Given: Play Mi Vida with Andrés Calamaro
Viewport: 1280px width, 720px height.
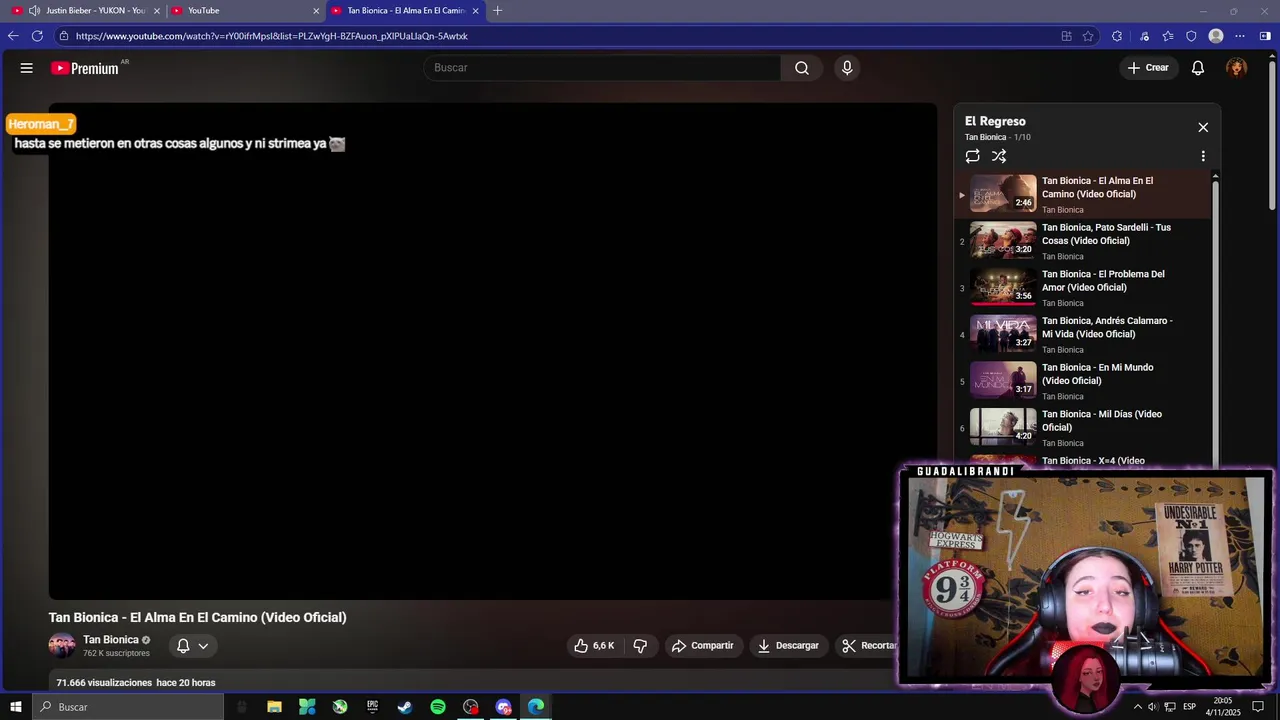Looking at the screenshot, I should tap(1084, 335).
